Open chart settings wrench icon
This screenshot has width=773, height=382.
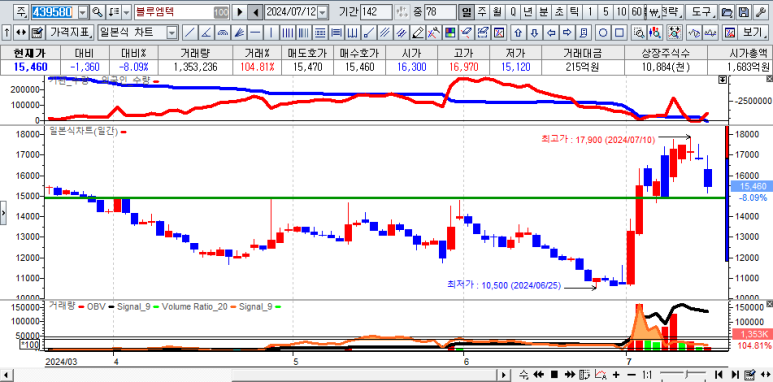(763, 12)
